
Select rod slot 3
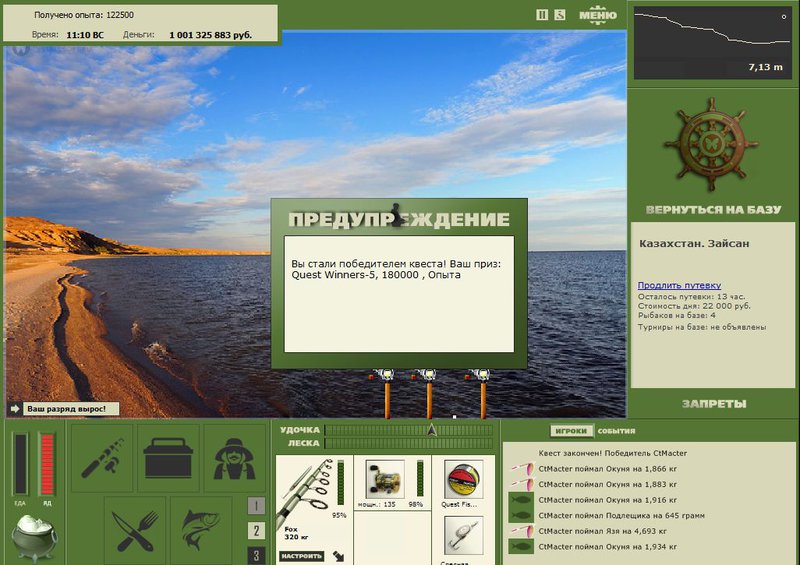[256, 555]
